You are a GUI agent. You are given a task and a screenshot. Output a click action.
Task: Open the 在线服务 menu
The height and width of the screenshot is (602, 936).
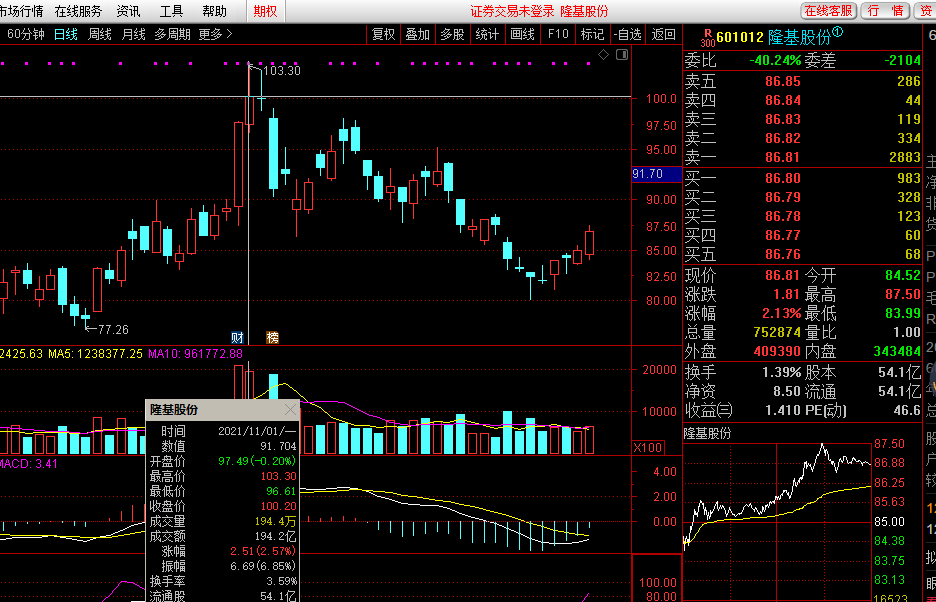[x=78, y=11]
